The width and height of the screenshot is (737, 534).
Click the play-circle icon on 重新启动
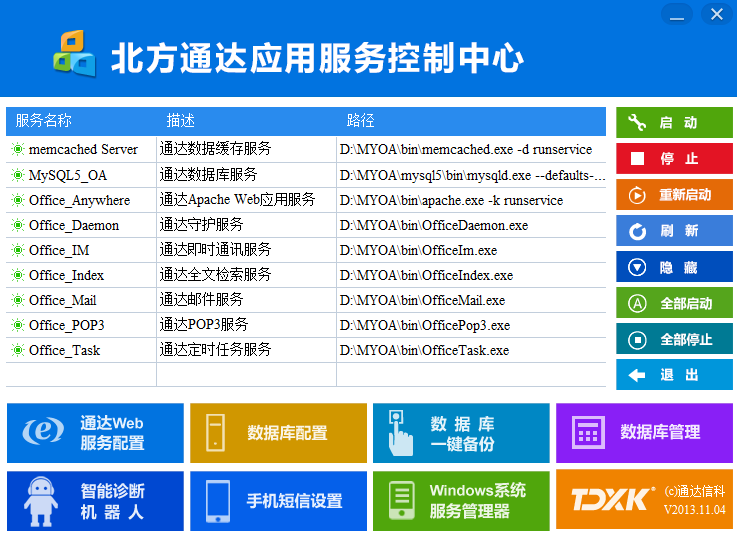[637, 195]
